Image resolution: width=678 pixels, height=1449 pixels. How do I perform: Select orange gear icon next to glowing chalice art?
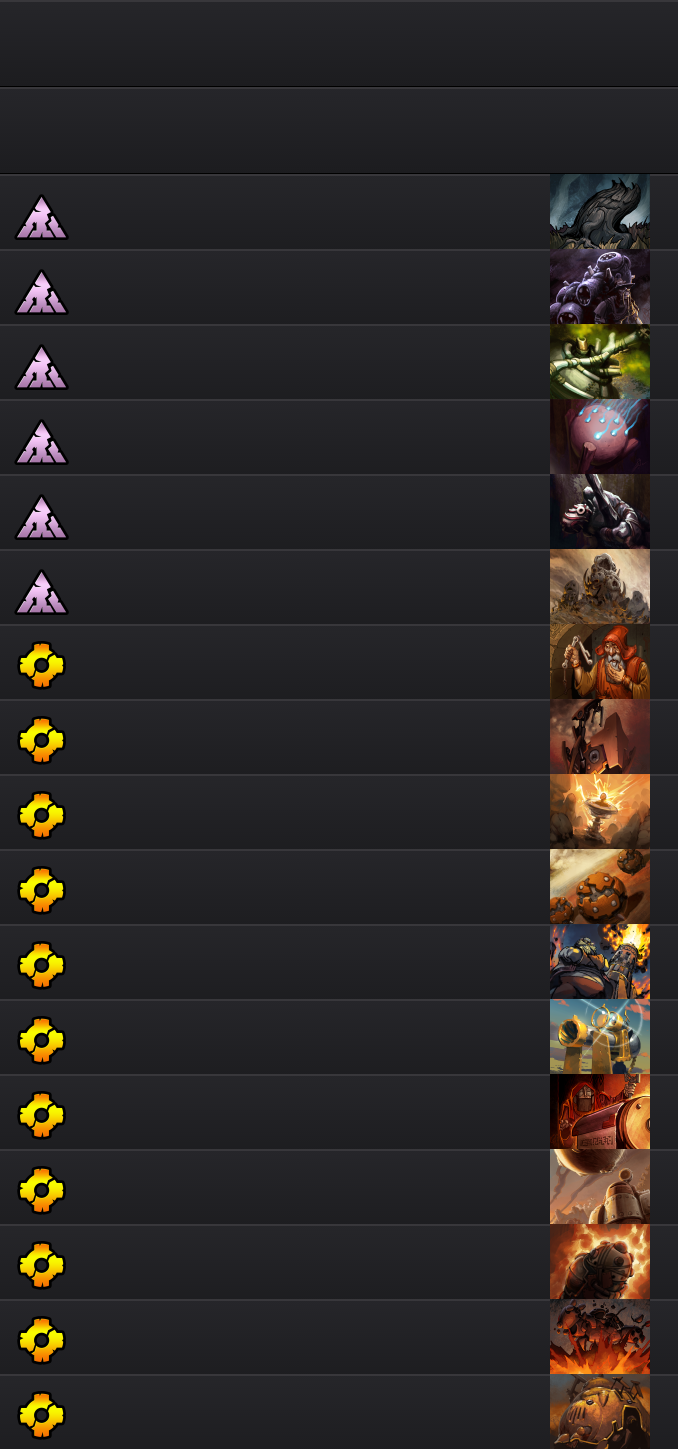[42, 815]
